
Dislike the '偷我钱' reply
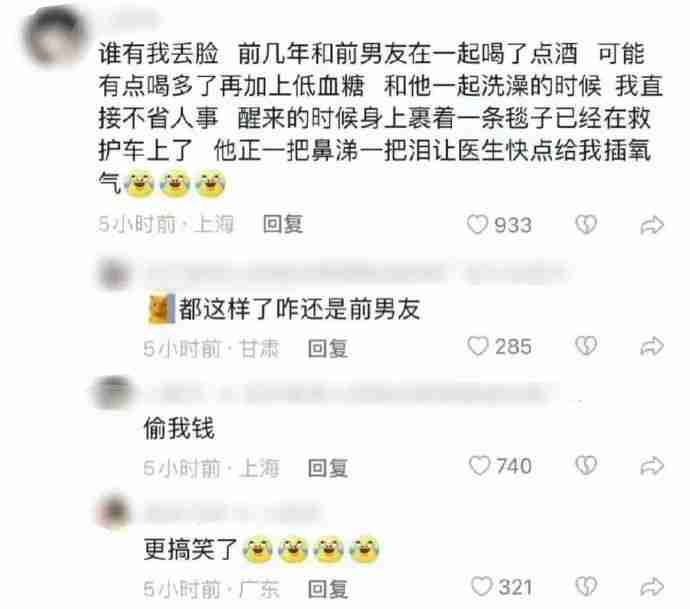[586, 466]
